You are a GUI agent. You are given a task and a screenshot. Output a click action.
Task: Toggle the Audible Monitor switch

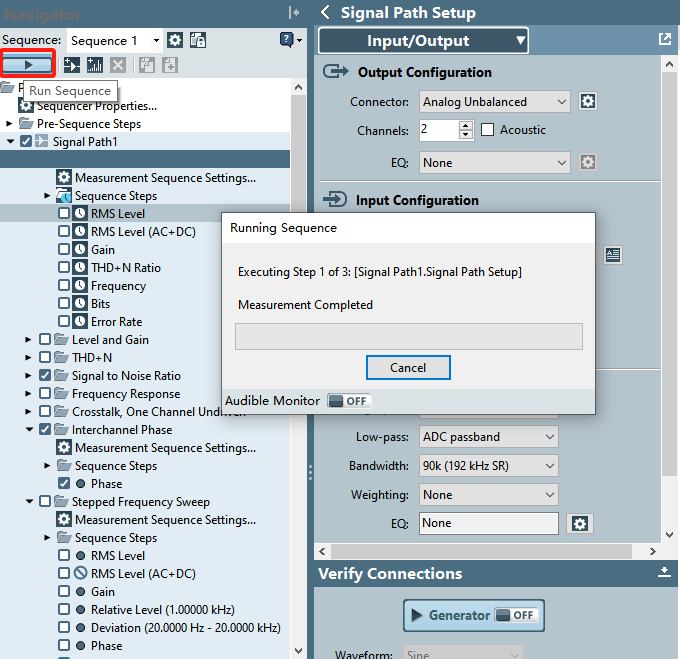pos(349,401)
